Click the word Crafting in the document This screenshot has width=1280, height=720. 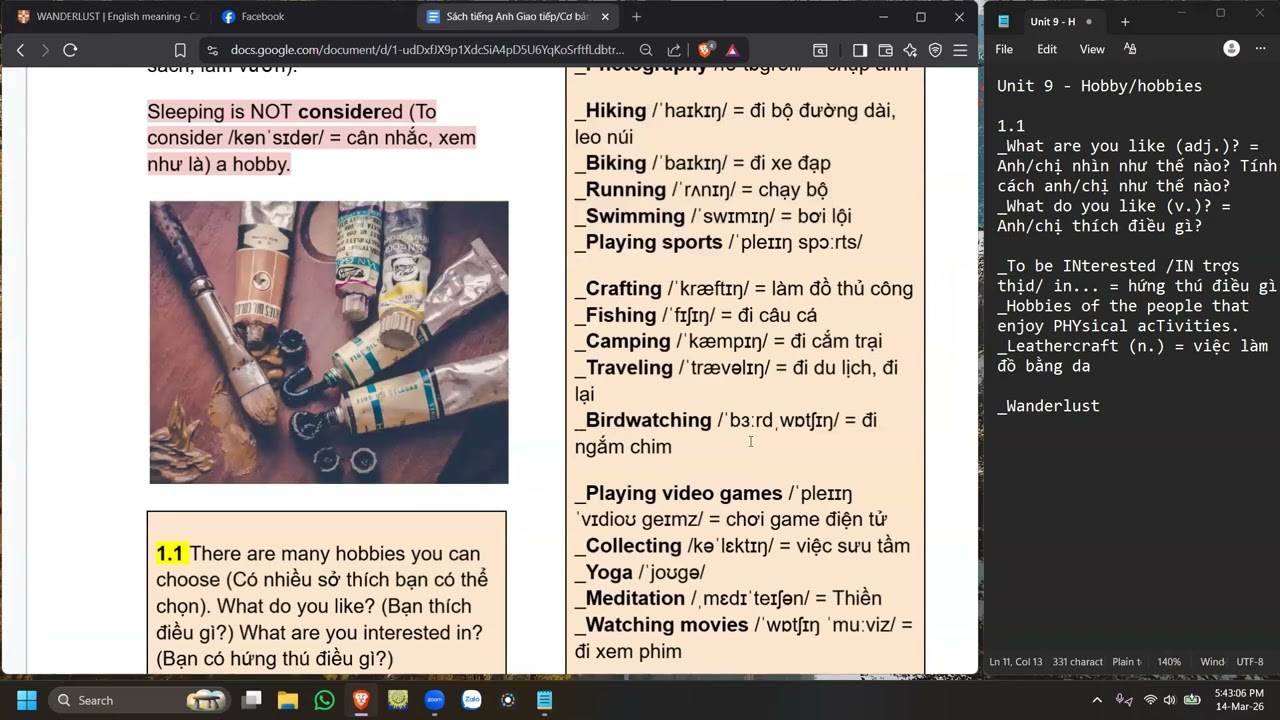(624, 289)
